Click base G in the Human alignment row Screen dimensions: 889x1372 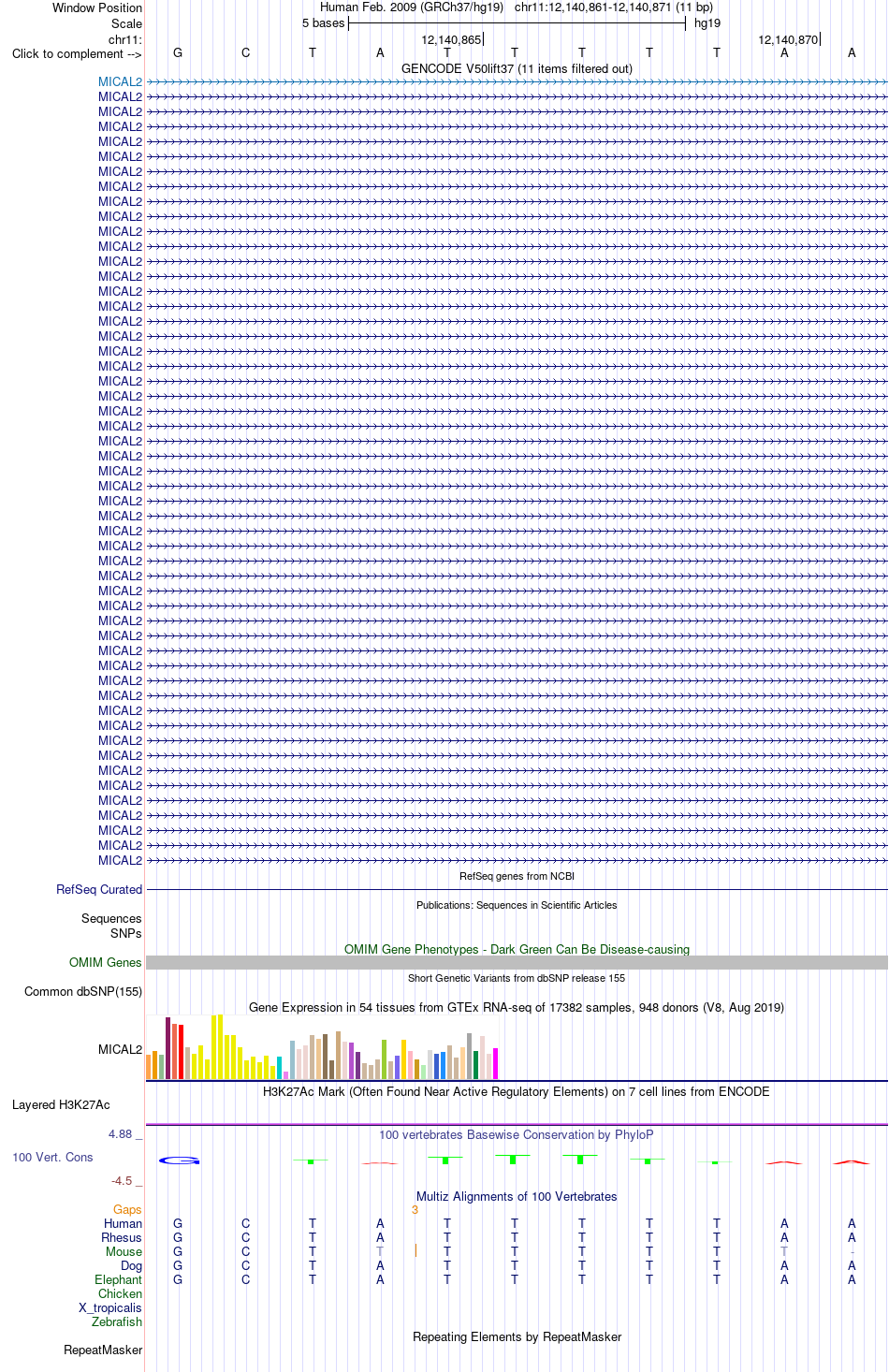(178, 1223)
